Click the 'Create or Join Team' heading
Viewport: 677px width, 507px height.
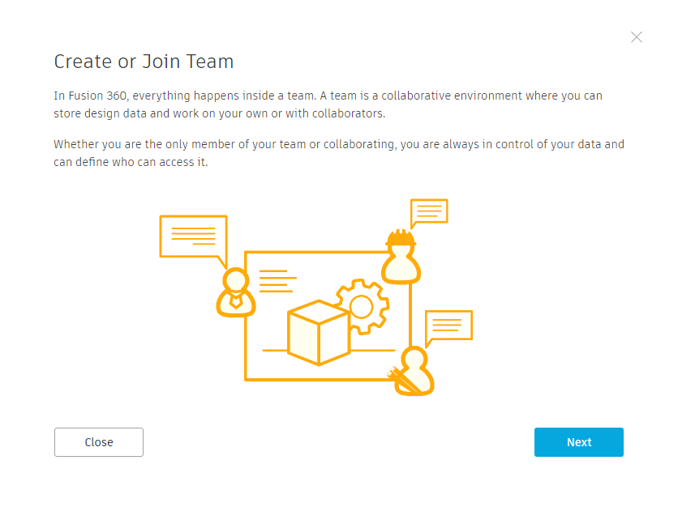pyautogui.click(x=144, y=61)
